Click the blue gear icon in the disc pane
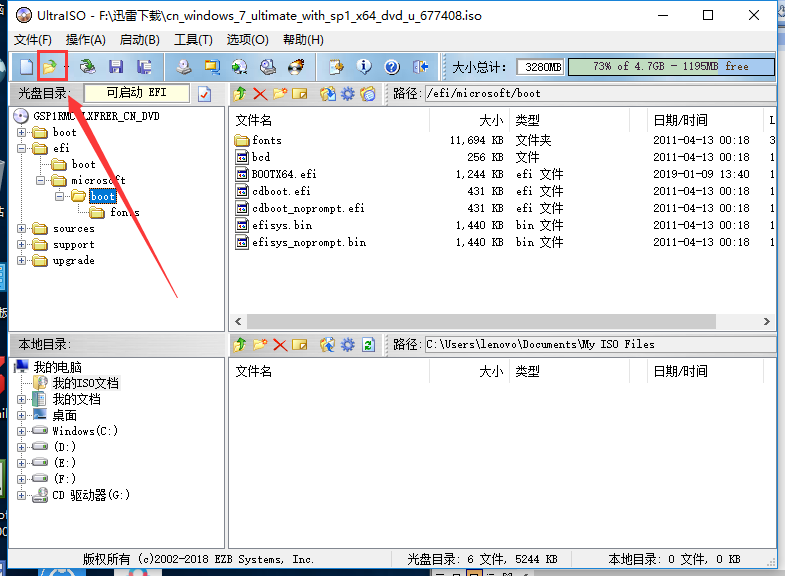 tap(348, 94)
